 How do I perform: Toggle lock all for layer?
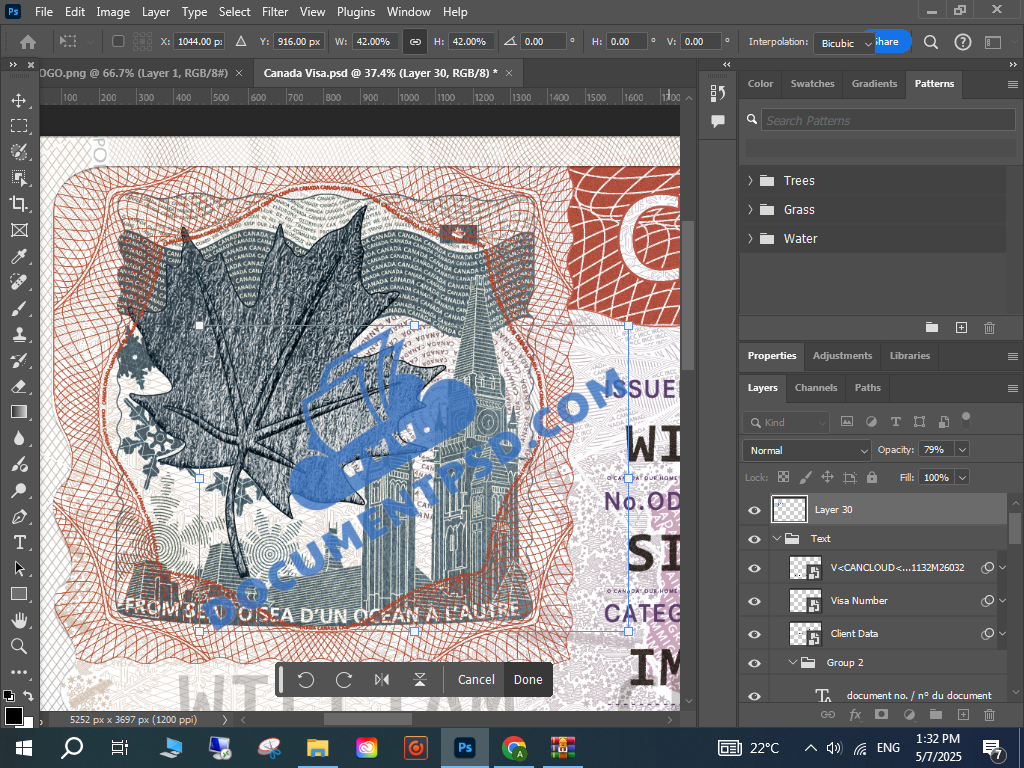coord(872,477)
